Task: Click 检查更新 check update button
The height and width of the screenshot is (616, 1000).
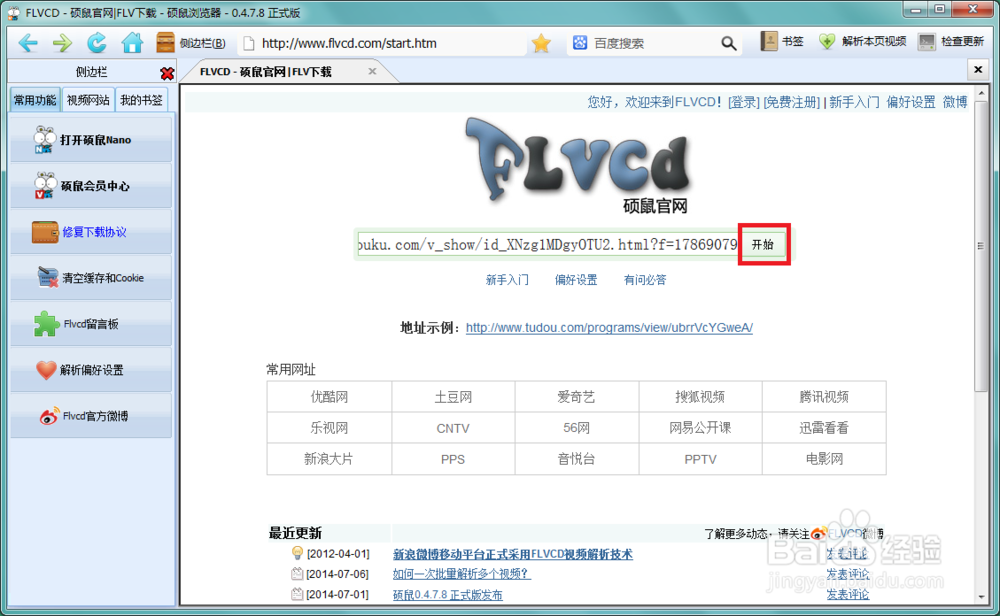Action: coord(951,41)
